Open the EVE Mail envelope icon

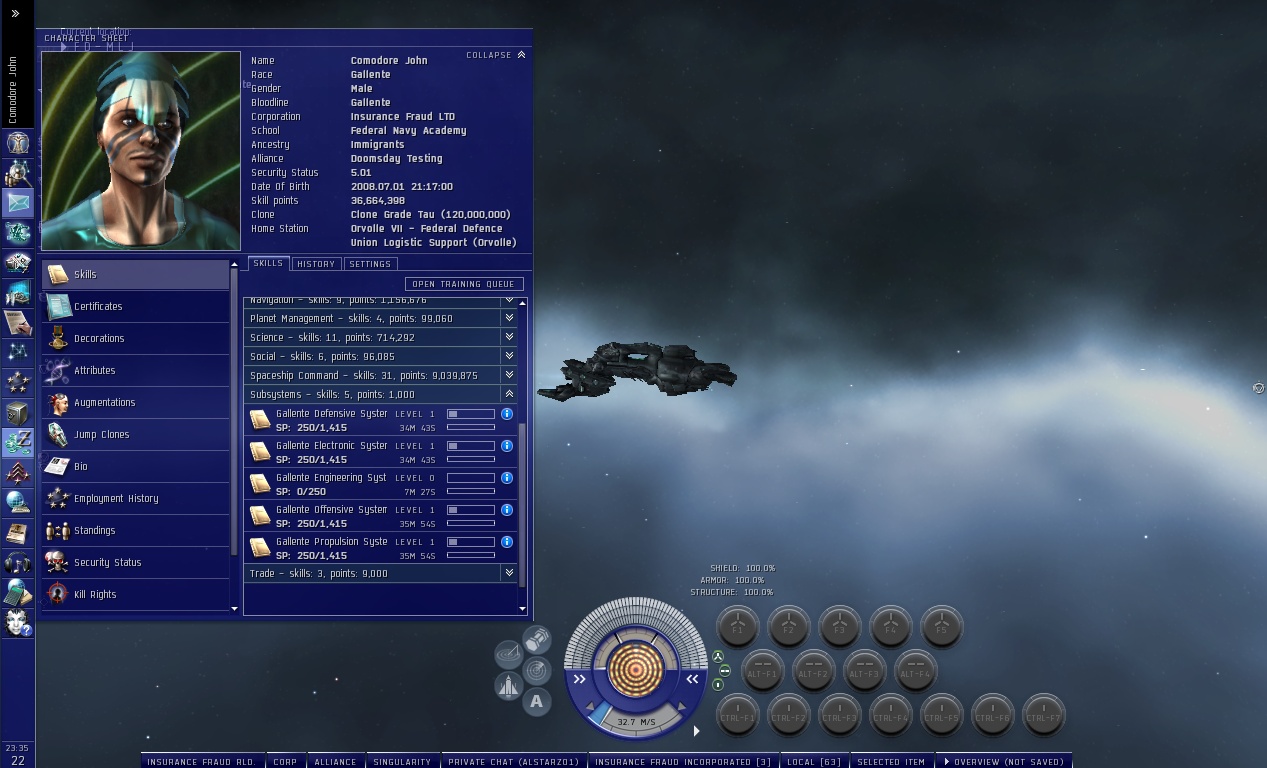tap(17, 203)
